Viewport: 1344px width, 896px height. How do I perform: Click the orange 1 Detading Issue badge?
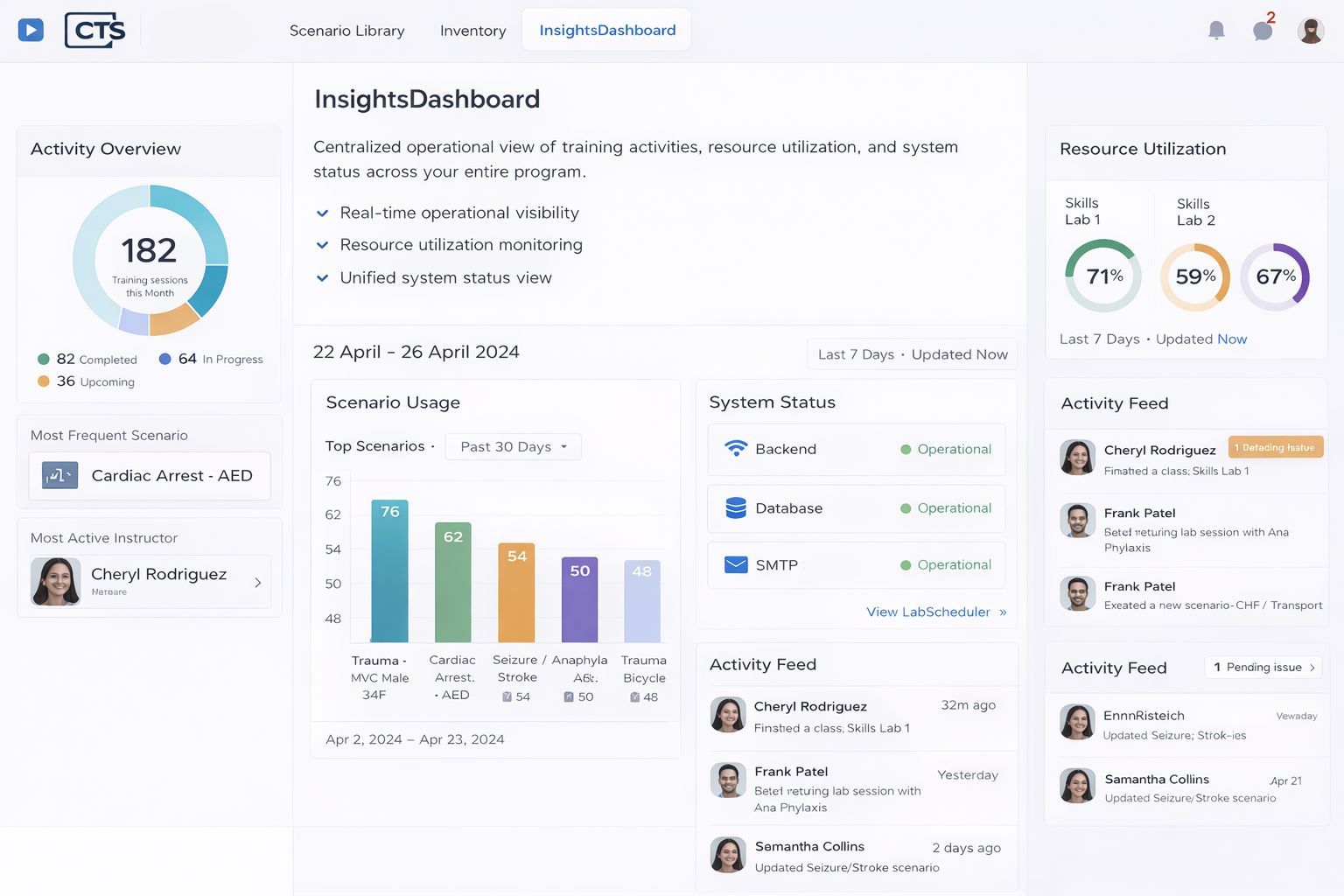[1275, 447]
